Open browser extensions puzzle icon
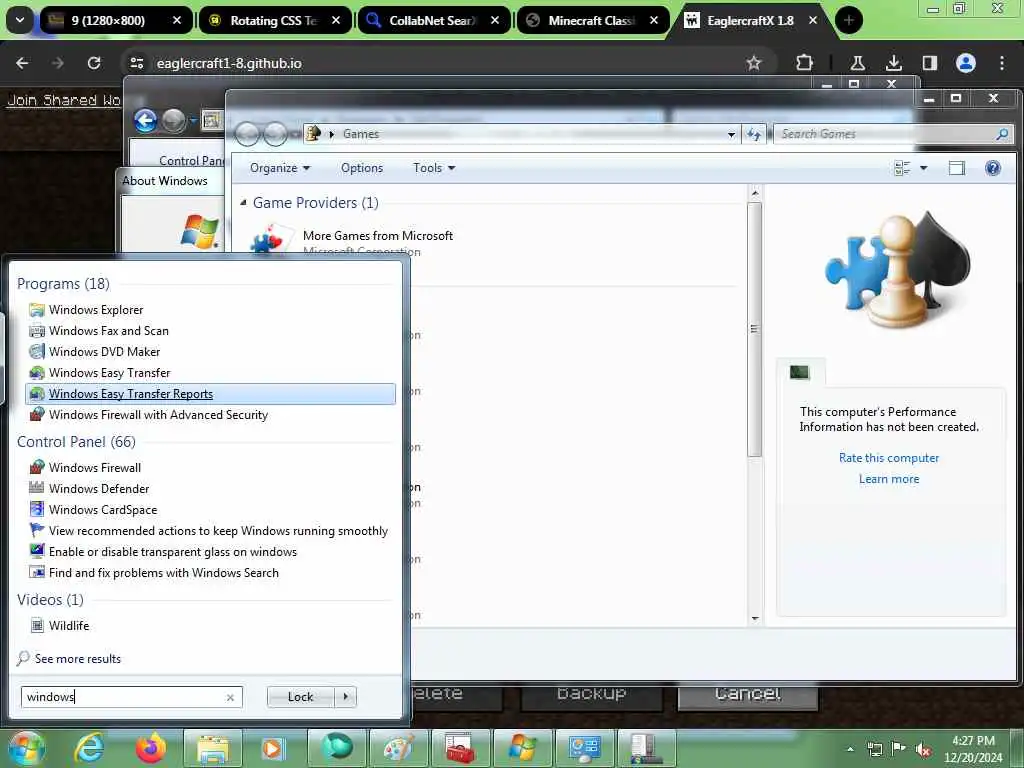The image size is (1024, 768). tap(805, 63)
